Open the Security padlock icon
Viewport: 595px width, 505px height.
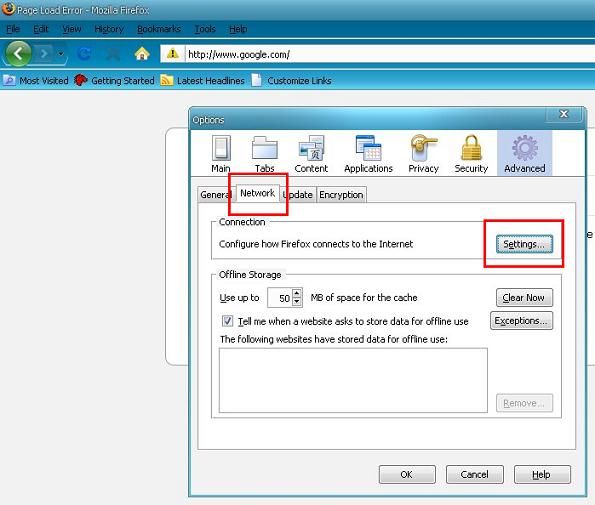pyautogui.click(x=471, y=148)
